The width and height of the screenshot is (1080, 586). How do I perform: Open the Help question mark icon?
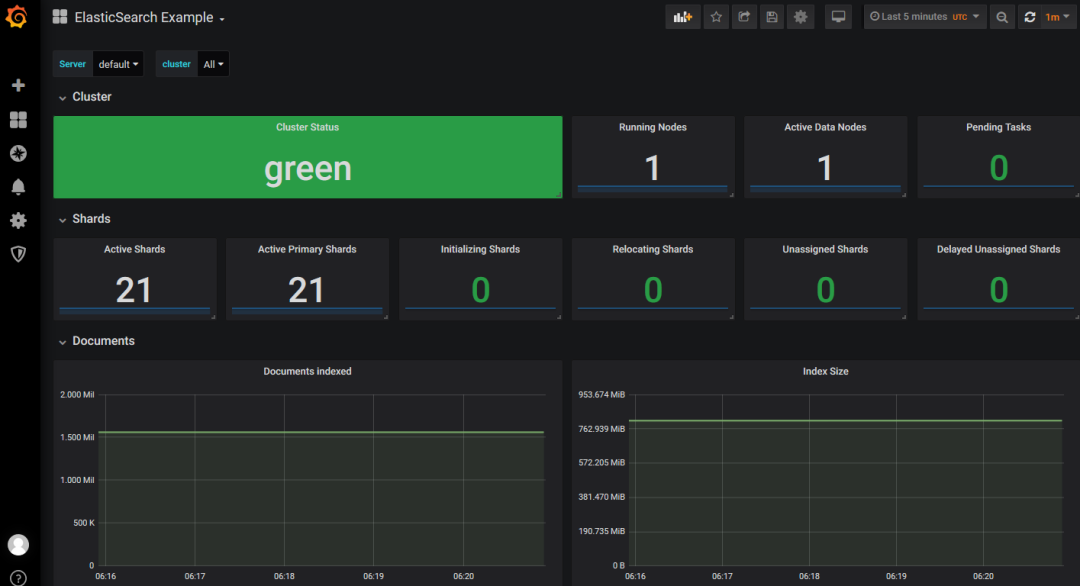[x=19, y=578]
